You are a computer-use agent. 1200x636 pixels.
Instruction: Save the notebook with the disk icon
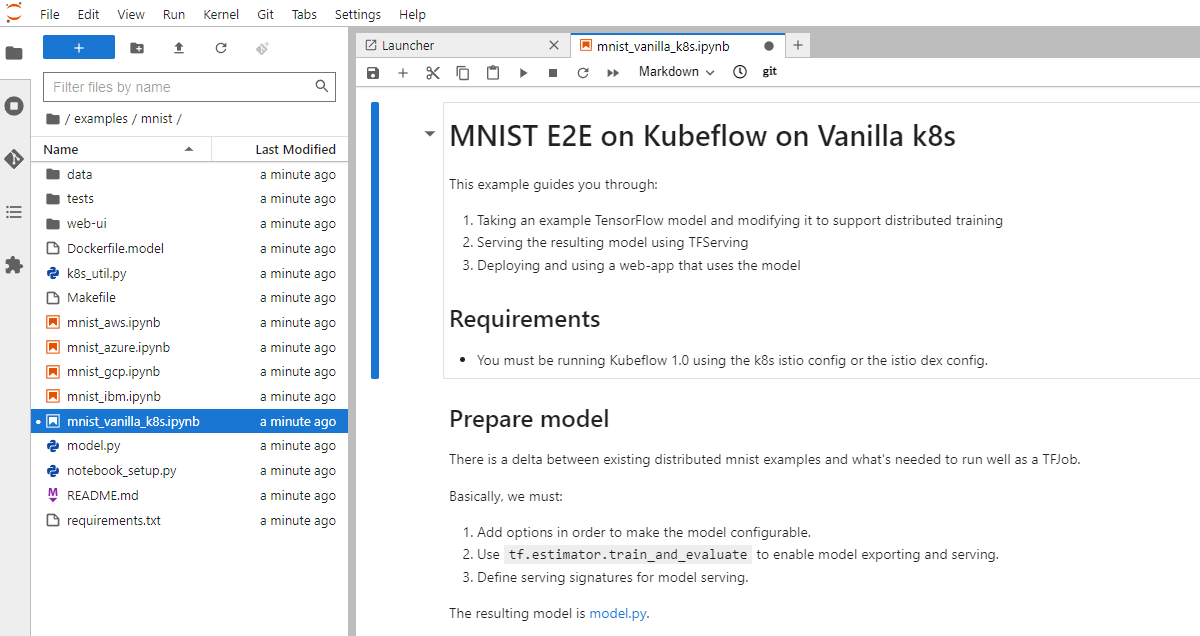(x=373, y=73)
